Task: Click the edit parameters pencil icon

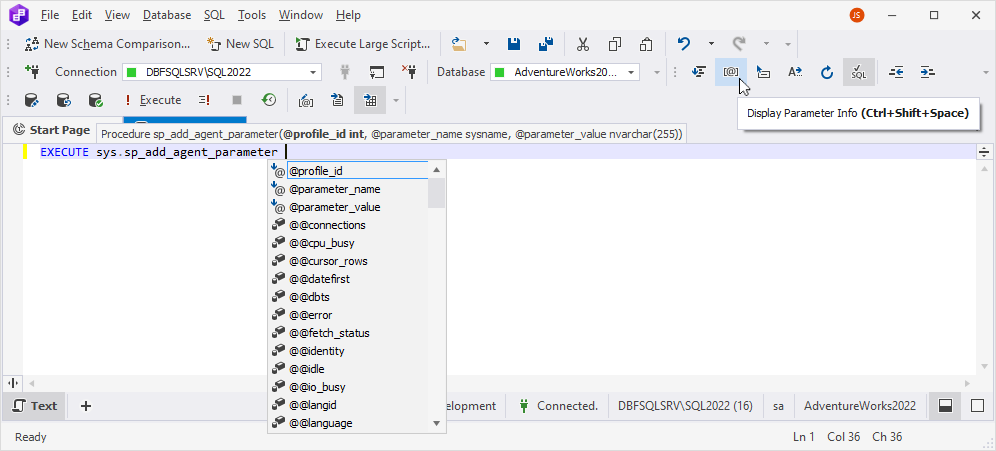Action: [306, 100]
